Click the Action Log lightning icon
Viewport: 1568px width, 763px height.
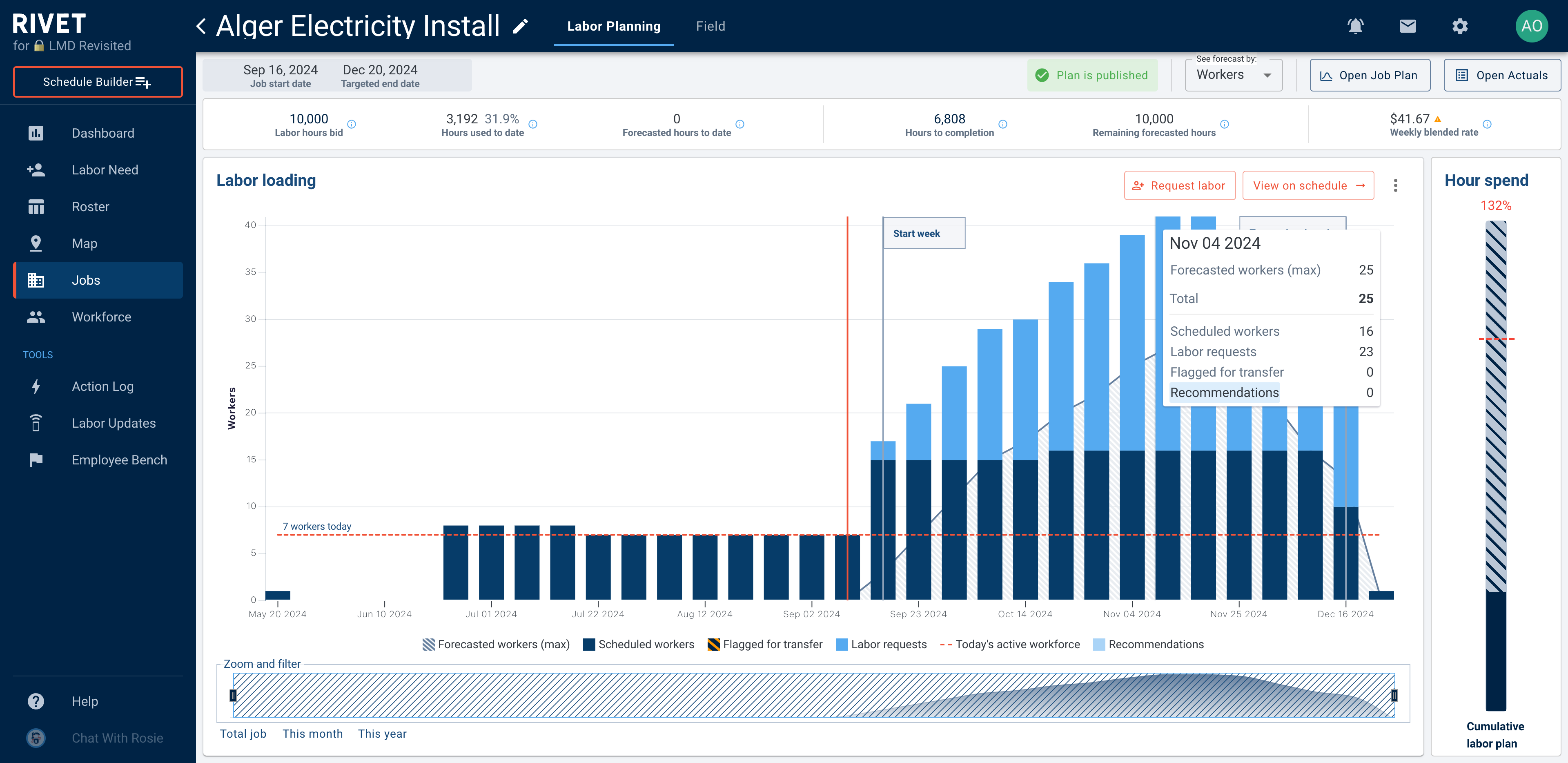pyautogui.click(x=36, y=387)
